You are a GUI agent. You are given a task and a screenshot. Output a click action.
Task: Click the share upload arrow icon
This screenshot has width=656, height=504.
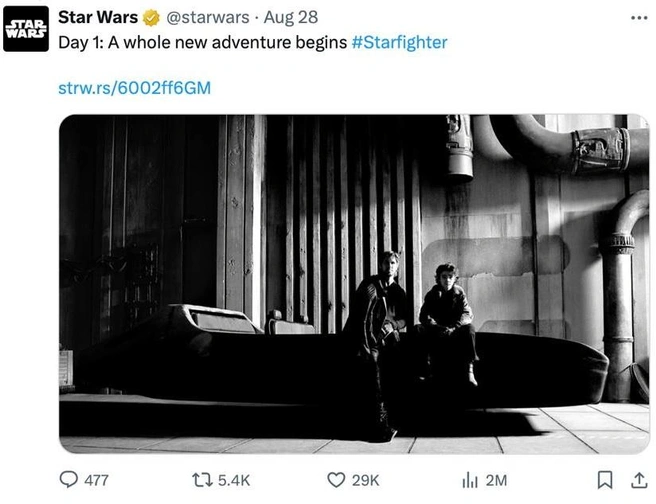tap(639, 480)
